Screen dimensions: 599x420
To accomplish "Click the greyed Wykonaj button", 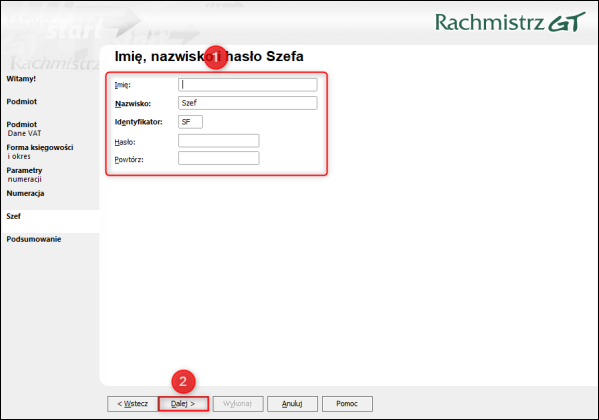I will click(x=238, y=404).
